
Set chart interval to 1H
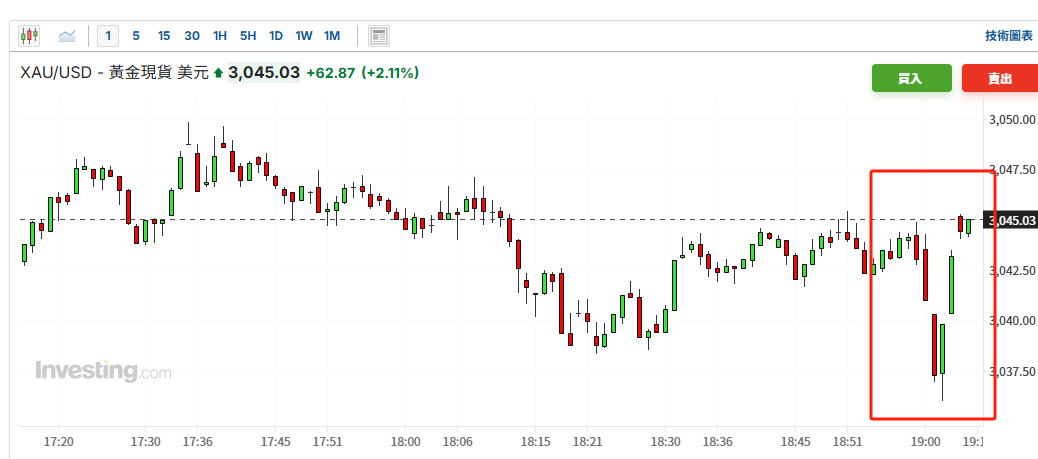(220, 36)
